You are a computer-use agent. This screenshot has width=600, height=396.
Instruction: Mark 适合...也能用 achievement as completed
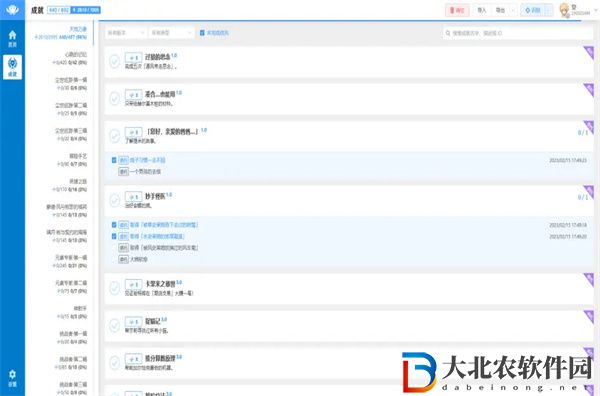[114, 99]
